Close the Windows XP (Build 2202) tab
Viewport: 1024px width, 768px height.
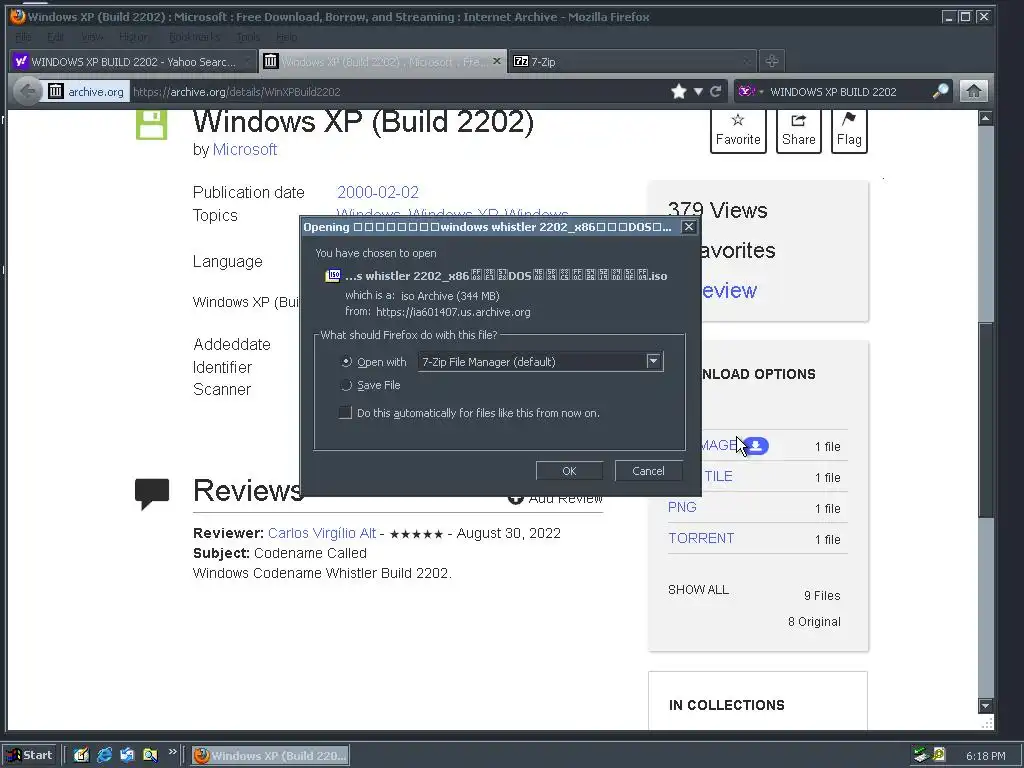496,61
